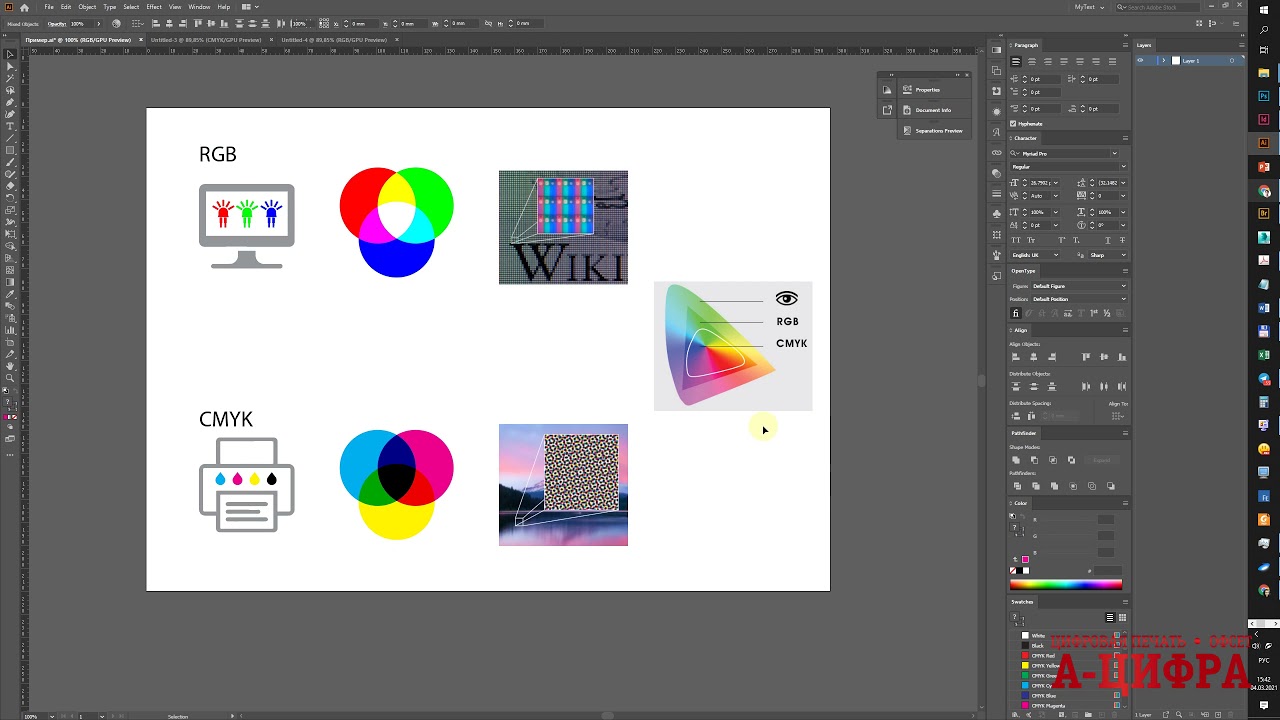Select the Pen tool in toolbar

10,102
